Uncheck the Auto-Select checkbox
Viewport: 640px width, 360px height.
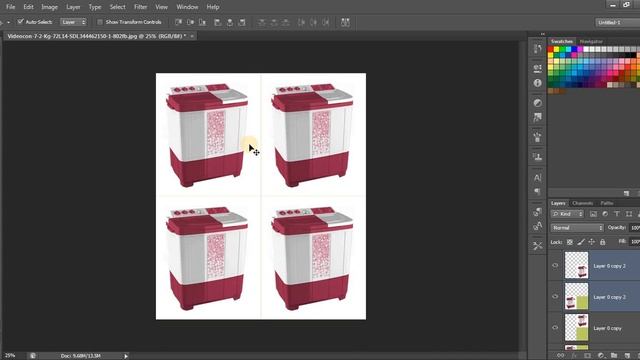pyautogui.click(x=20, y=22)
